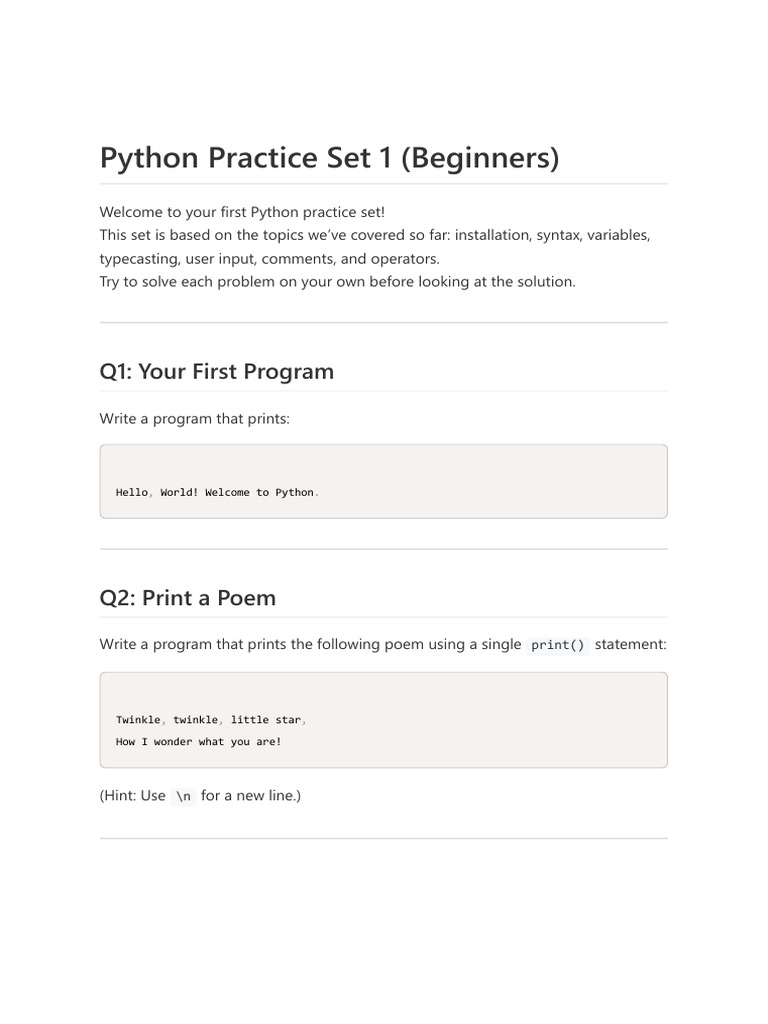The image size is (768, 1024).
Task: Click the "Write a program that prints:" line
Action: pyautogui.click(x=194, y=418)
